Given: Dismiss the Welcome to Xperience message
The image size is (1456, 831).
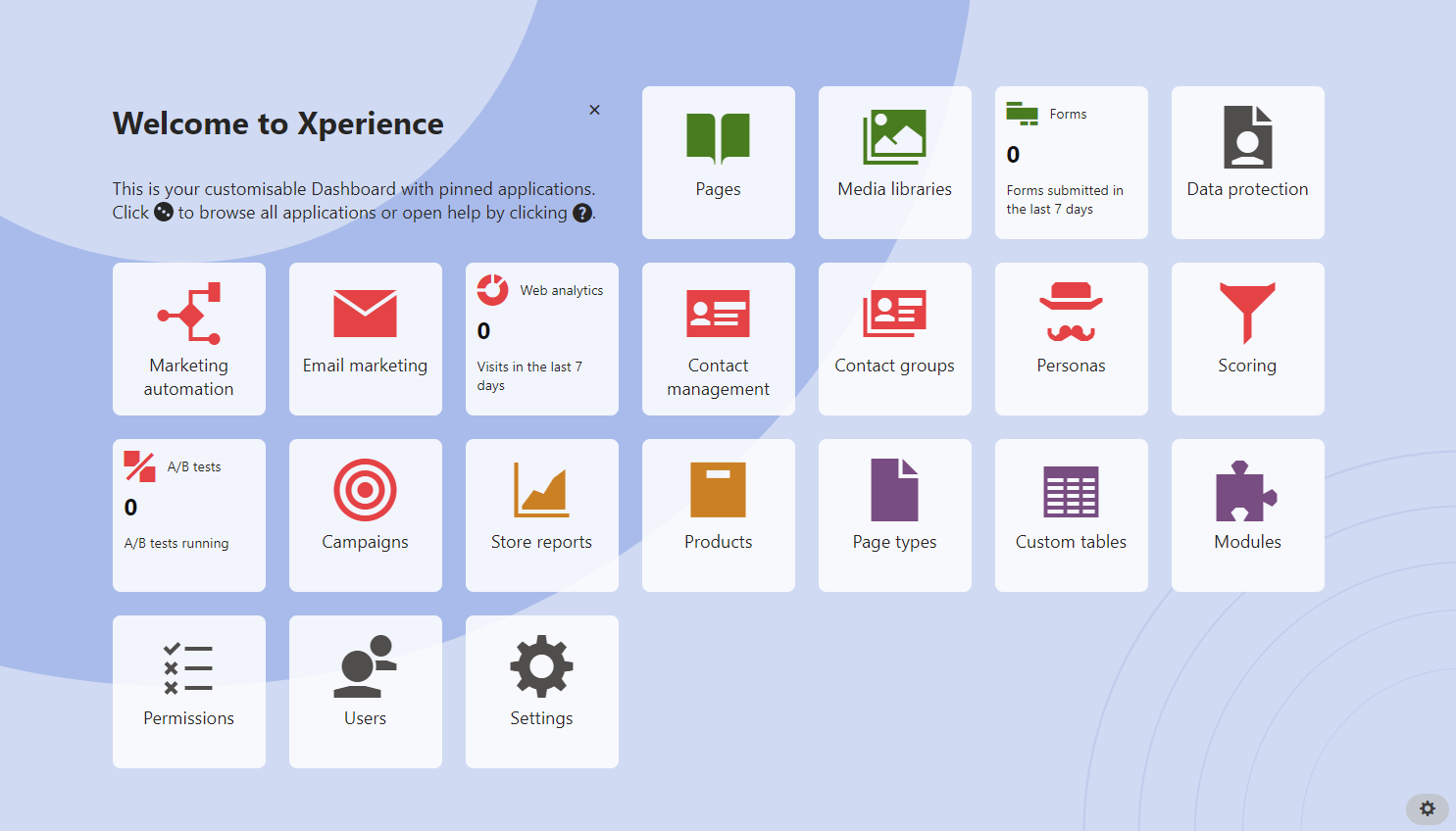Looking at the screenshot, I should 594,110.
